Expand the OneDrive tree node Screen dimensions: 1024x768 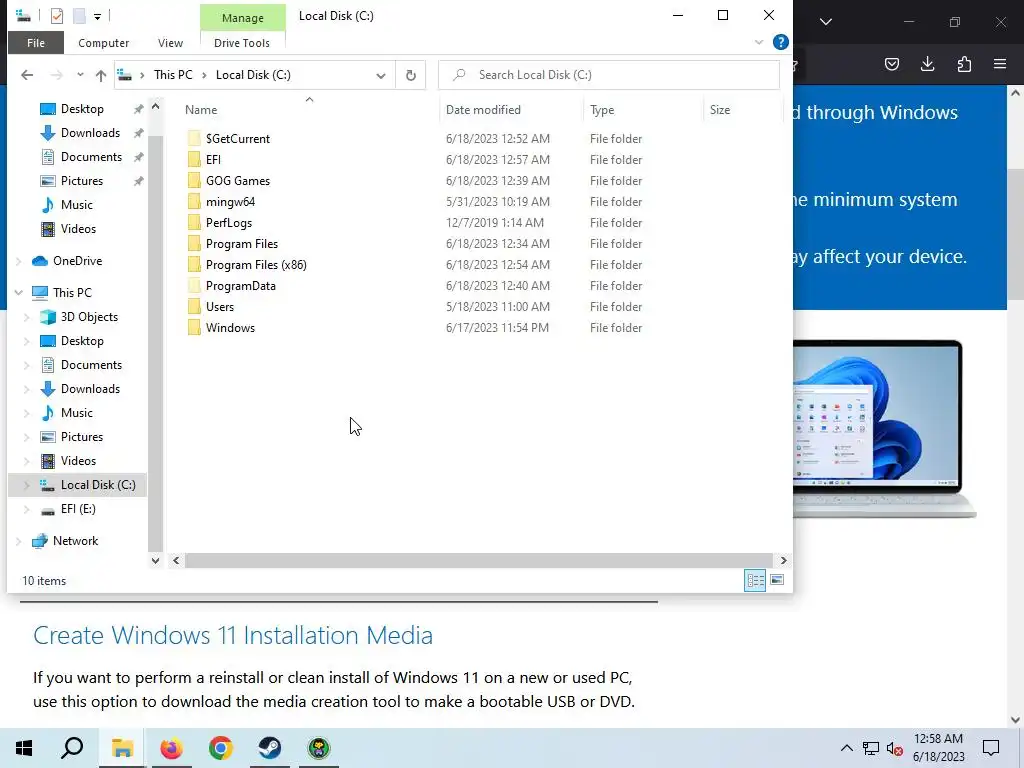19,261
